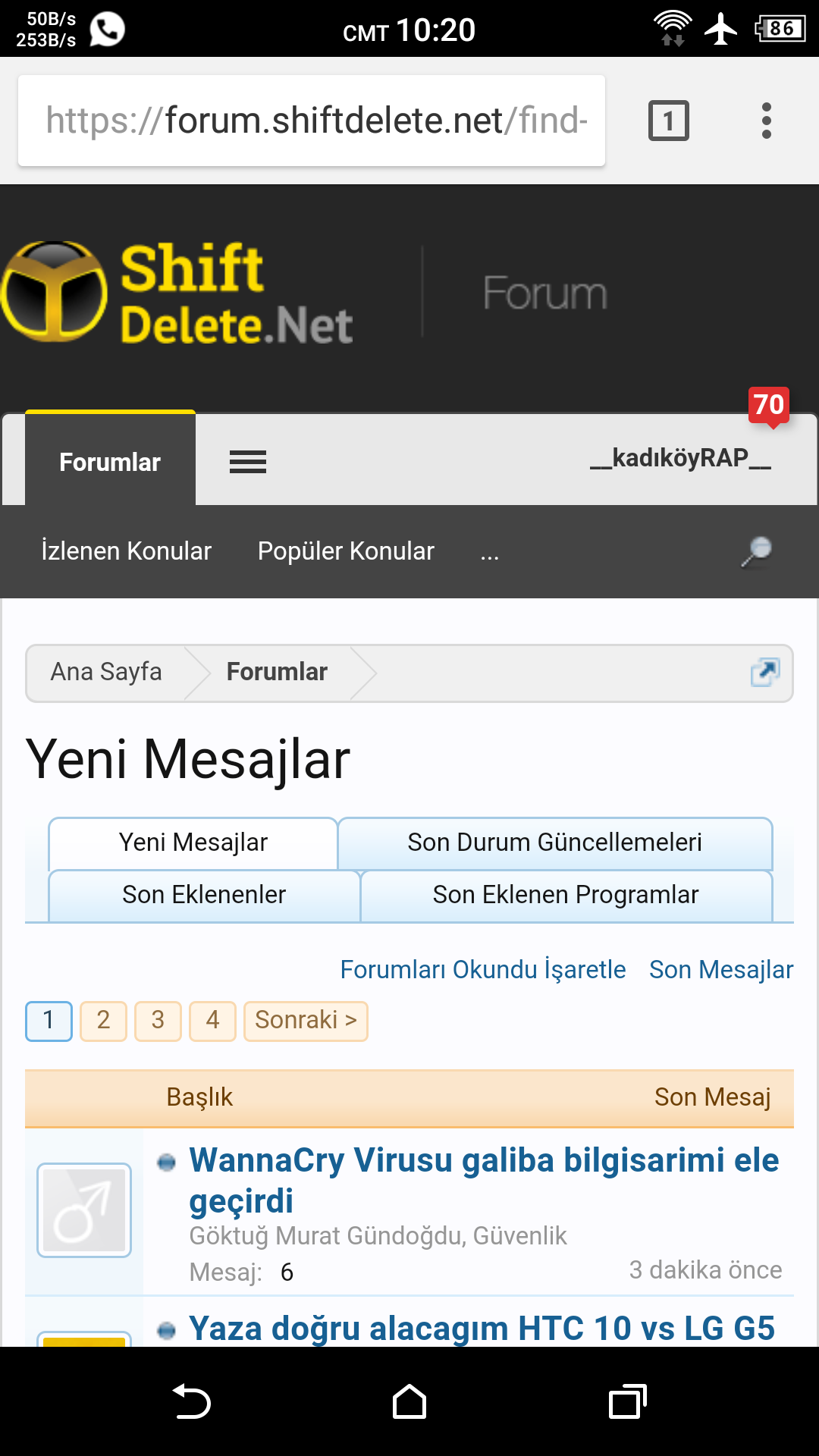Click the breadcrumb jump icon
The width and height of the screenshot is (819, 1456).
tap(764, 672)
